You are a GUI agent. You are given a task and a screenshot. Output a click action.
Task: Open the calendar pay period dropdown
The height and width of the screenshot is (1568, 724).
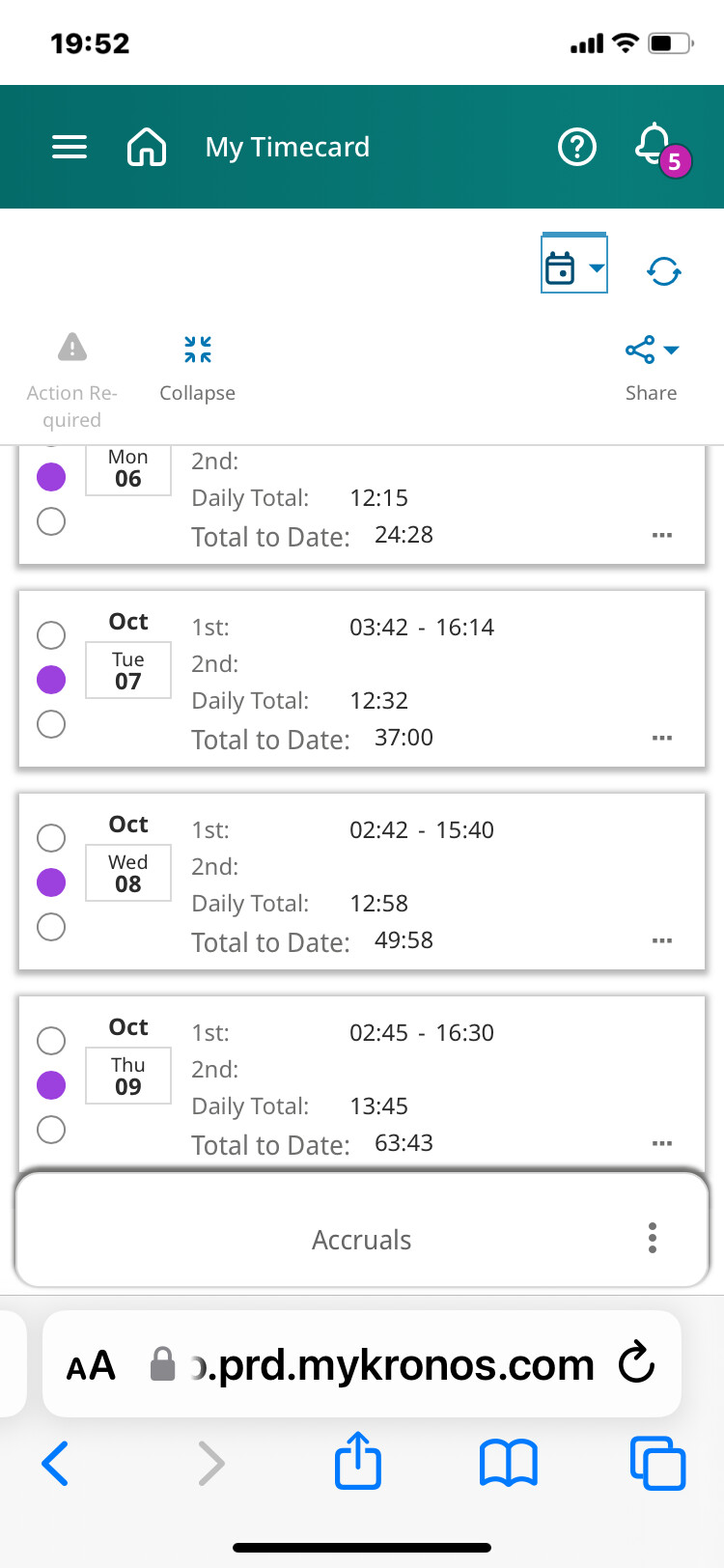click(574, 265)
